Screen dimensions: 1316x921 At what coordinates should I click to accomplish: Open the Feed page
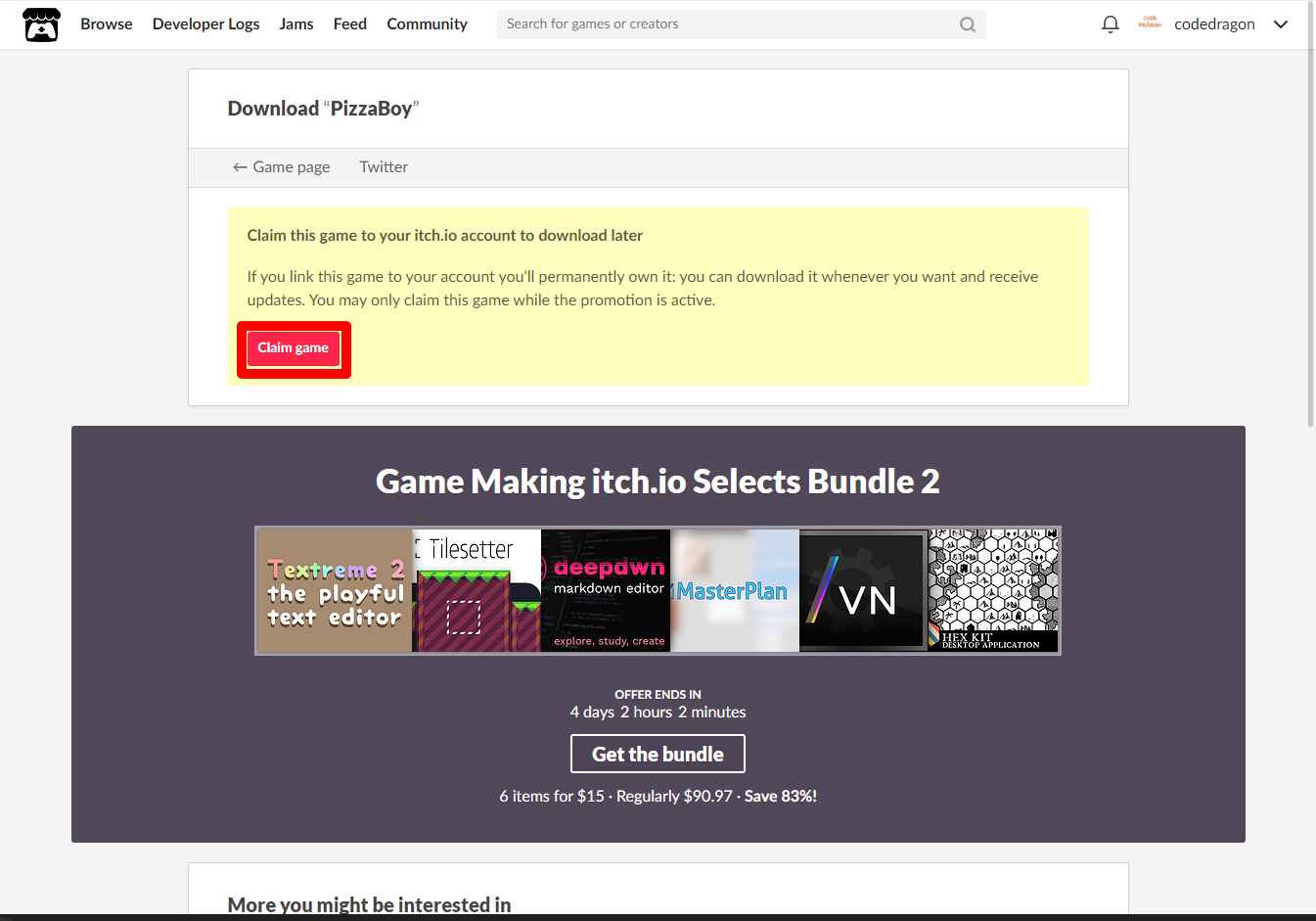[350, 24]
